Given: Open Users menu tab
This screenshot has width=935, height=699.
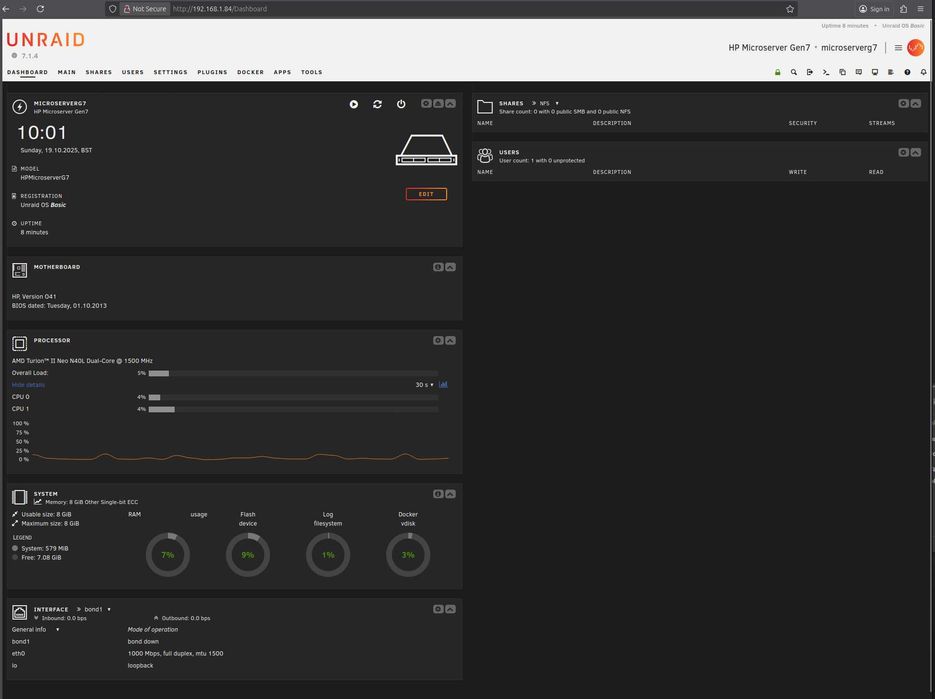Looking at the screenshot, I should (x=132, y=72).
